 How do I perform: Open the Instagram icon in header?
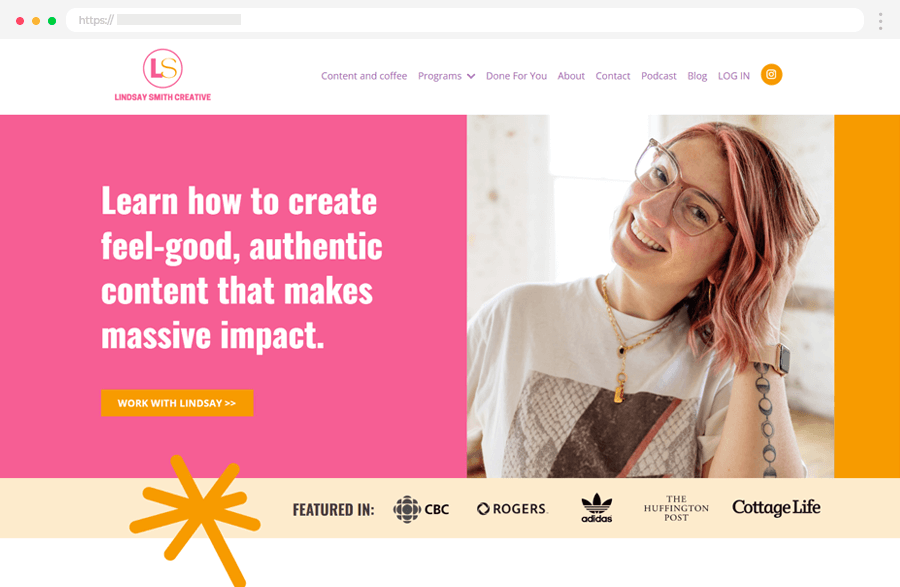coord(771,75)
